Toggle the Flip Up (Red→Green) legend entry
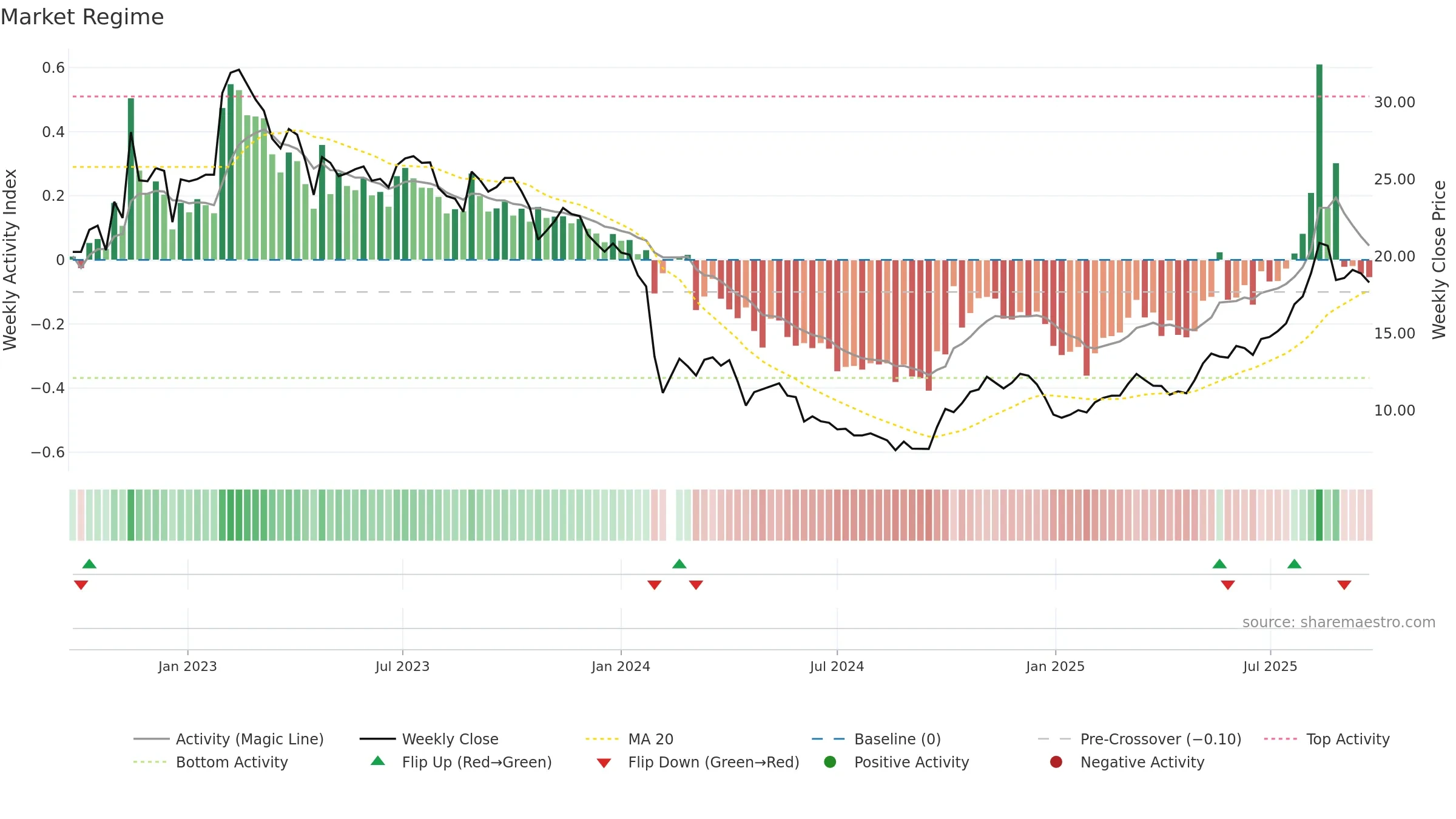 pos(461,762)
